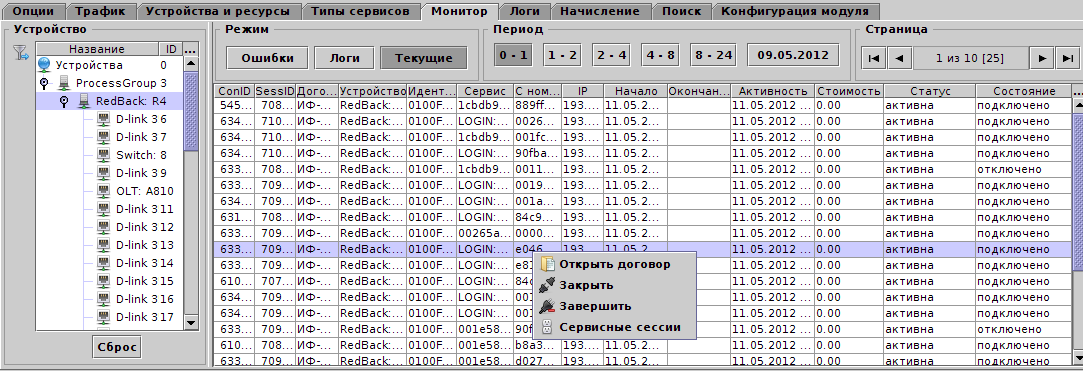Switch mode to Логи

pyautogui.click(x=344, y=58)
